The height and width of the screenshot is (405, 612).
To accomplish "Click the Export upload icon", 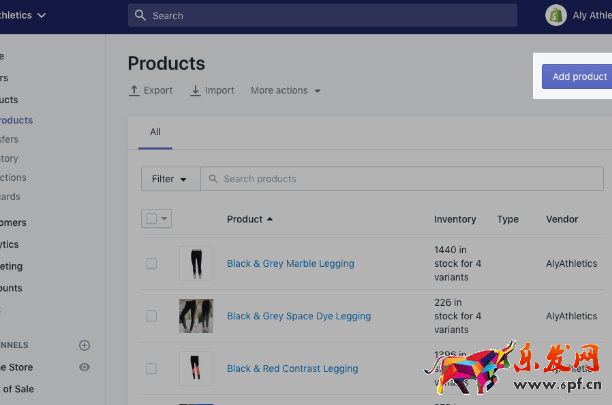I will point(135,91).
